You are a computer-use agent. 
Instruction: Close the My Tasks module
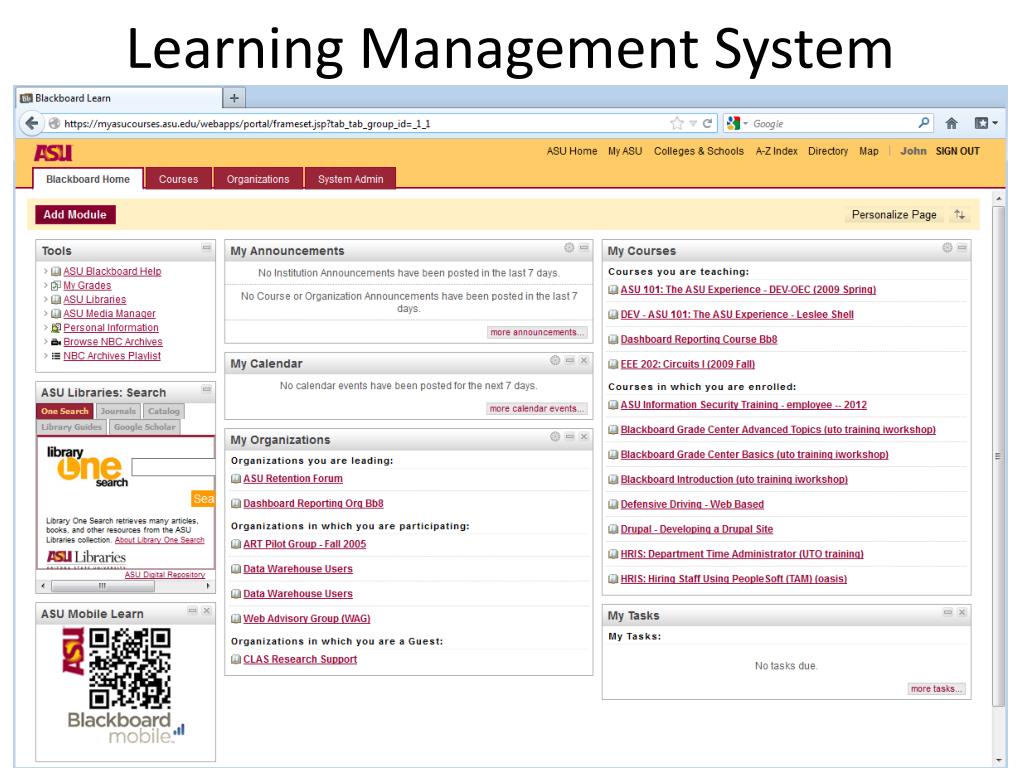click(962, 613)
